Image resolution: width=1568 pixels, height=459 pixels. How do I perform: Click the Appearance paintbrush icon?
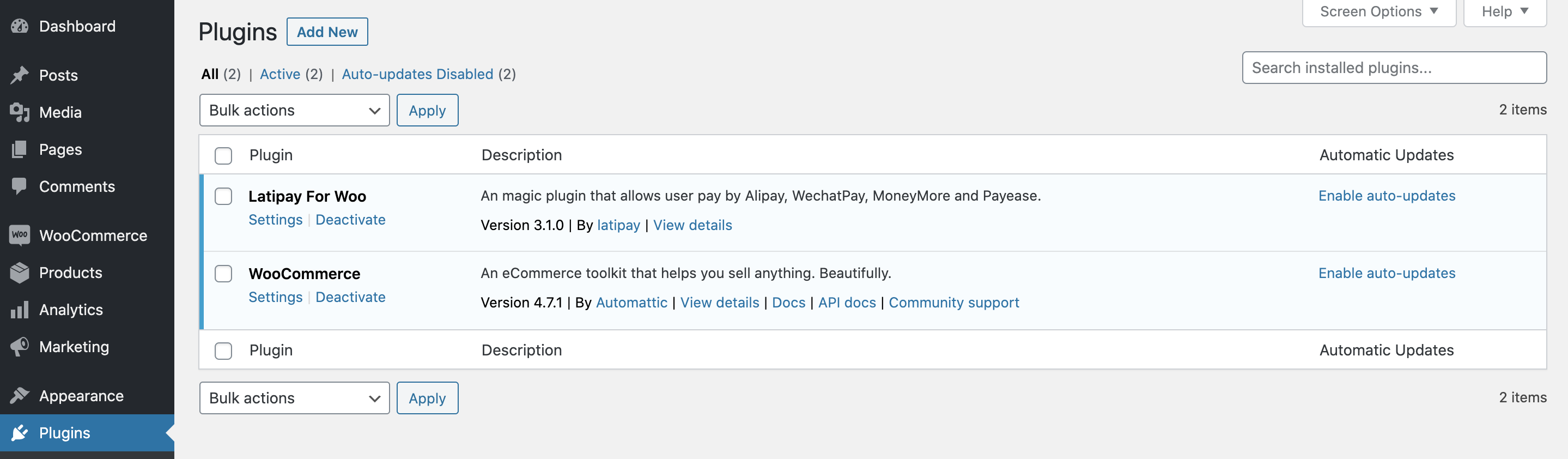click(x=20, y=396)
